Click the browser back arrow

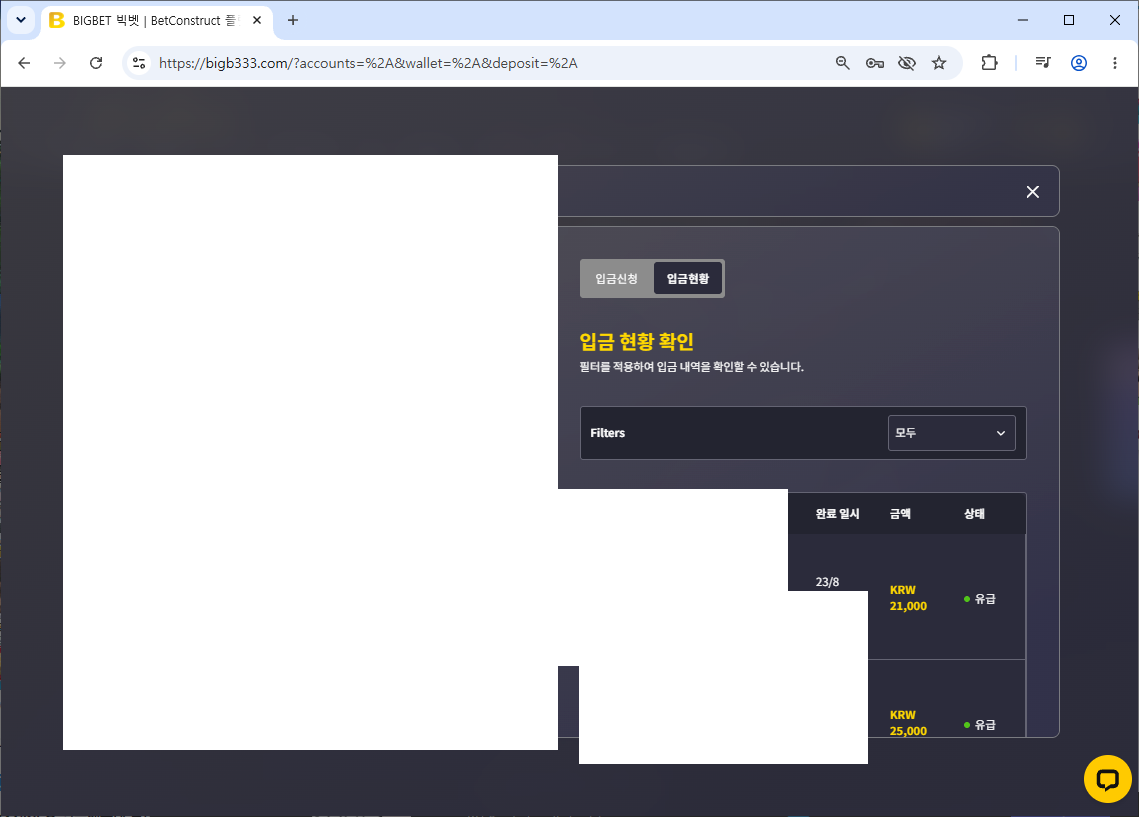(x=24, y=63)
